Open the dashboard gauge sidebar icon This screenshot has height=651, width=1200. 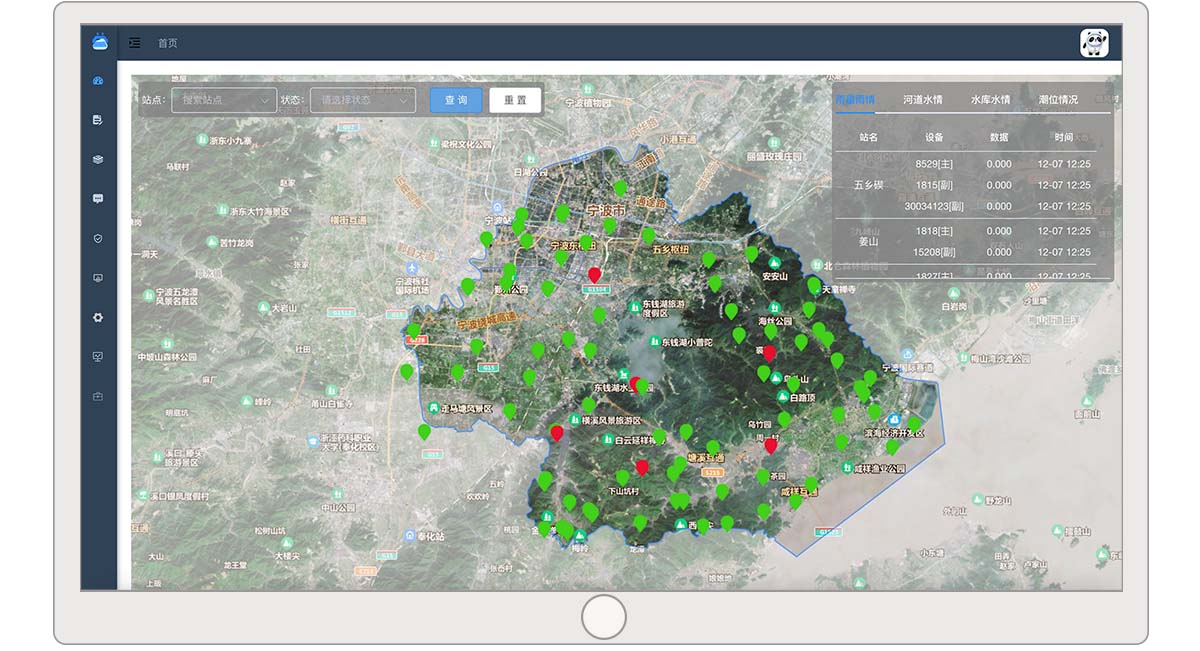(x=98, y=81)
